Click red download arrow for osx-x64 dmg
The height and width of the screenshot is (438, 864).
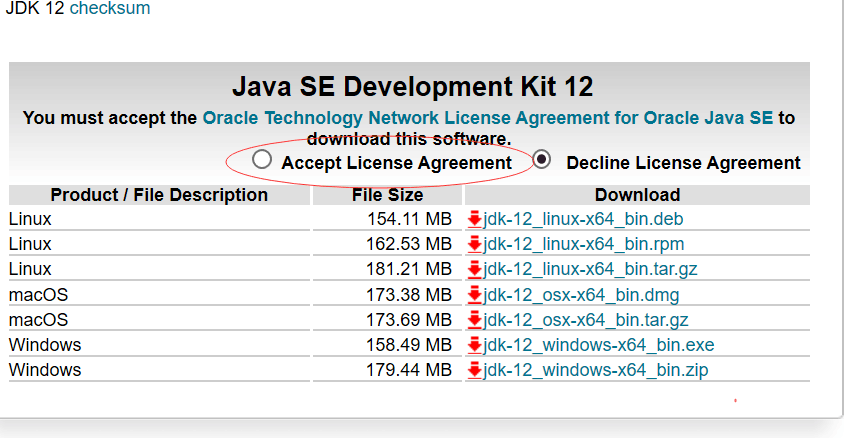(475, 295)
